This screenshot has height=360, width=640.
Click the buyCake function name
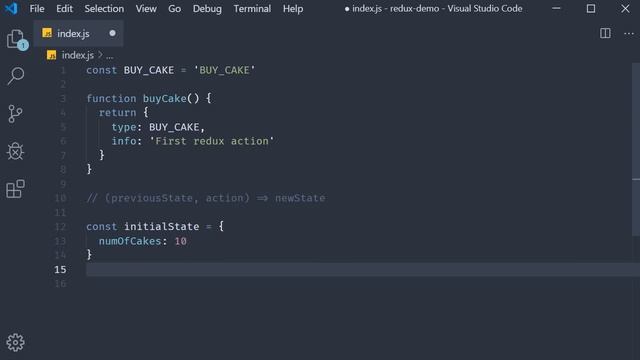(x=164, y=98)
